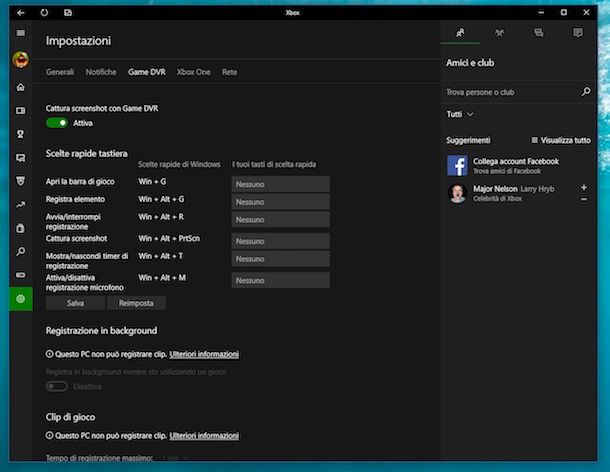Viewport: 610px width, 472px height.
Task: Go to Home in the sidebar
Action: pos(21,87)
